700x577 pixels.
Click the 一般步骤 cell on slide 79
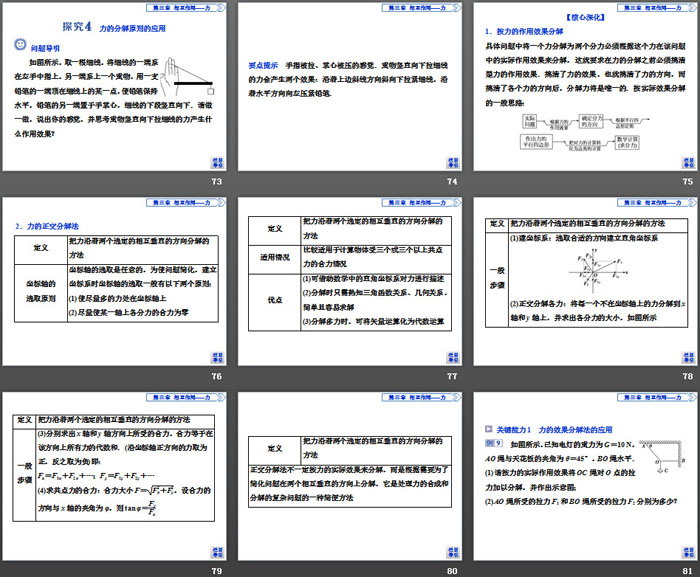24,474
